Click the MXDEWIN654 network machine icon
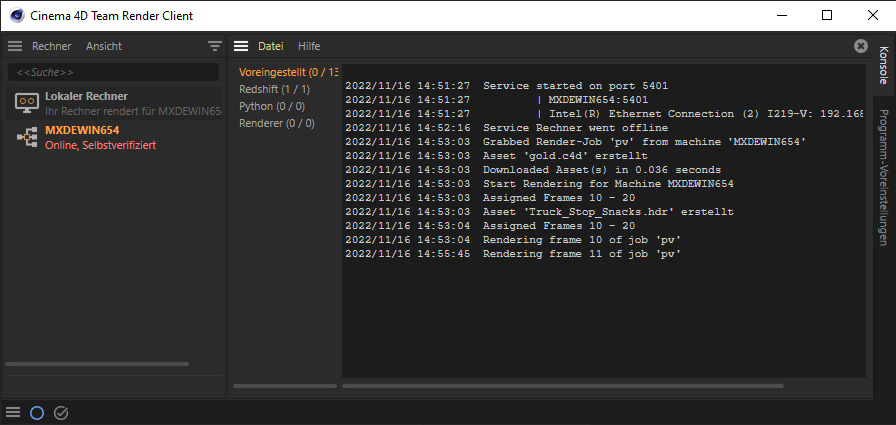Image resolution: width=896 pixels, height=425 pixels. tap(26, 137)
